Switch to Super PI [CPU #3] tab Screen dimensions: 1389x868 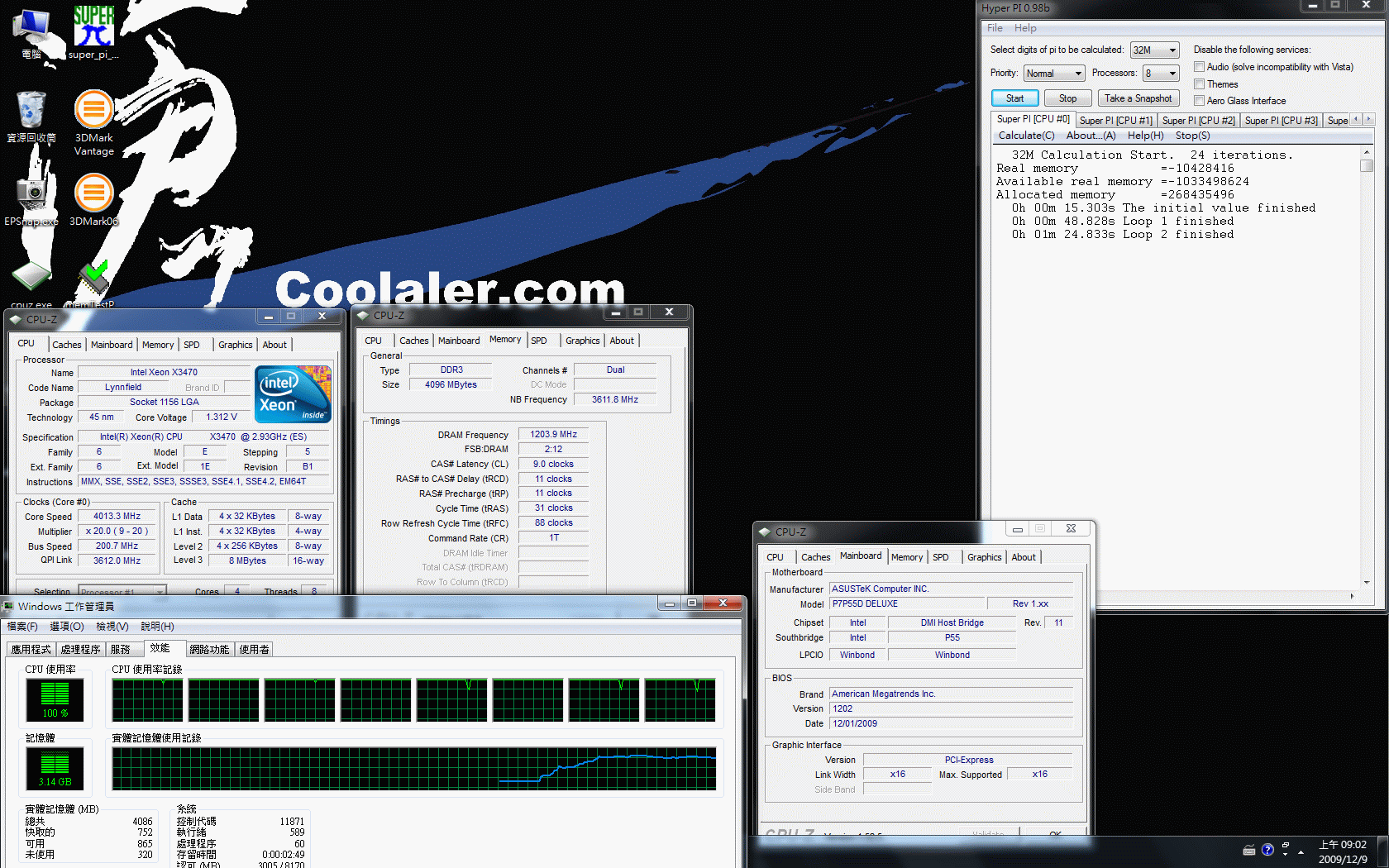point(1281,121)
